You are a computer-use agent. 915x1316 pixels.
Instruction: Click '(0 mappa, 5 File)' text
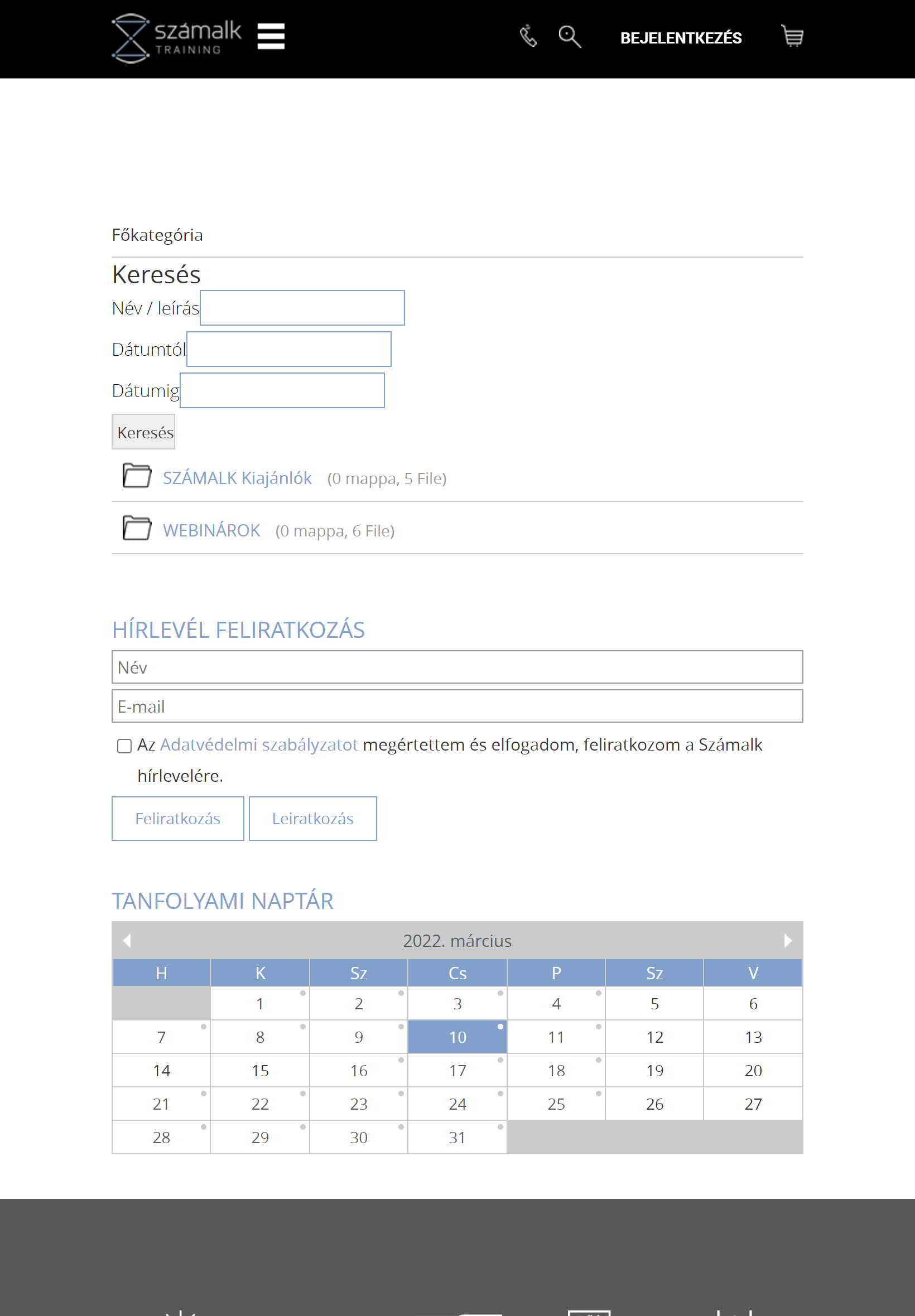pyautogui.click(x=387, y=478)
